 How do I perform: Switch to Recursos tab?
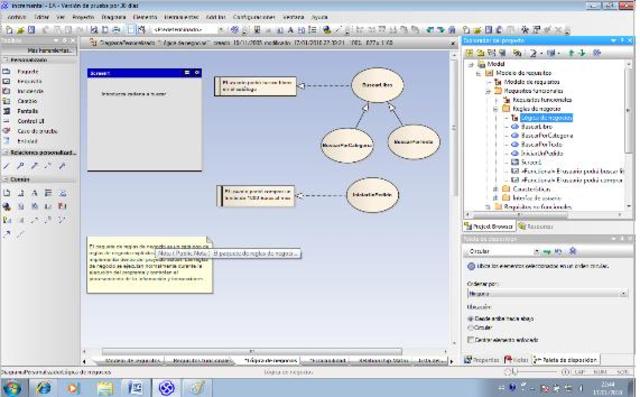pyautogui.click(x=536, y=226)
